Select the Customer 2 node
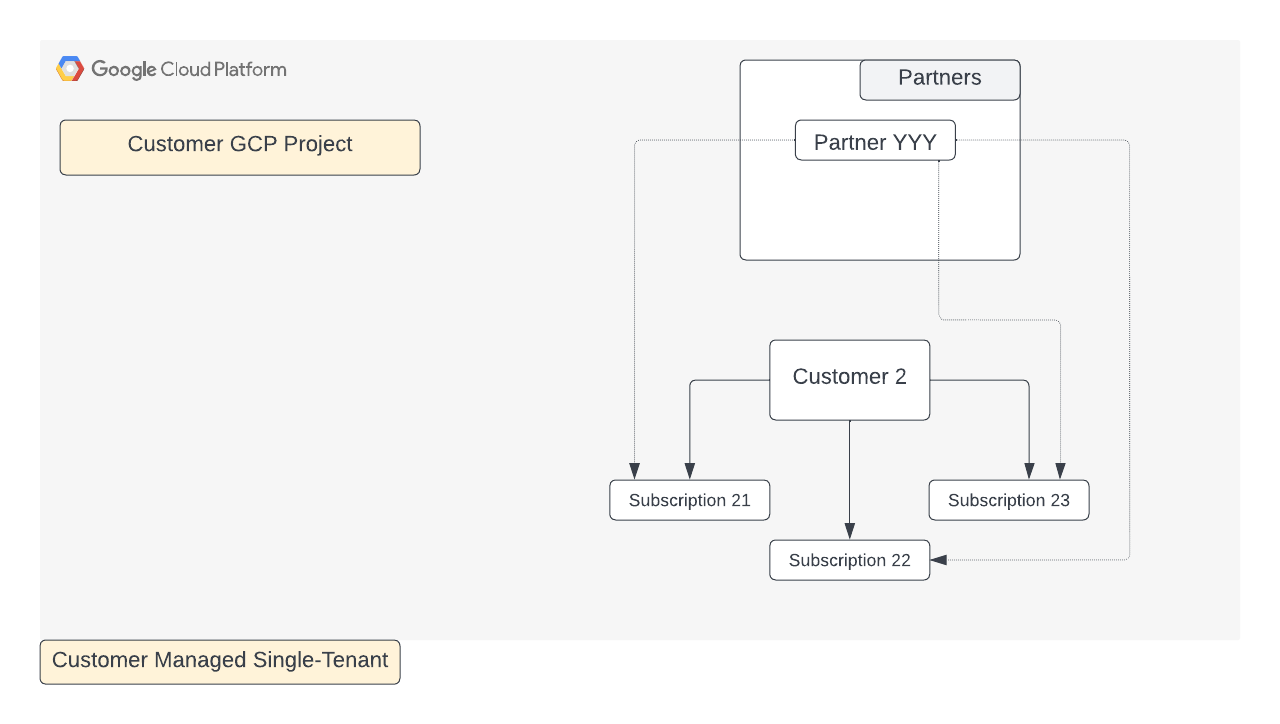Viewport: 1280px width, 724px height. point(850,380)
